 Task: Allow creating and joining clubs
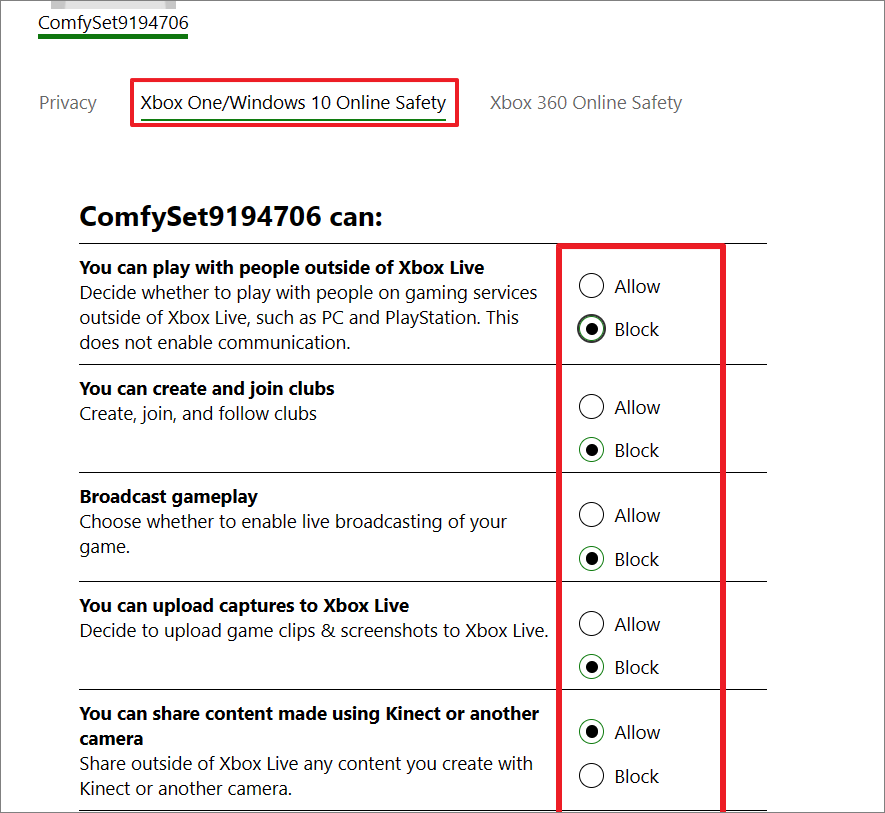point(592,406)
